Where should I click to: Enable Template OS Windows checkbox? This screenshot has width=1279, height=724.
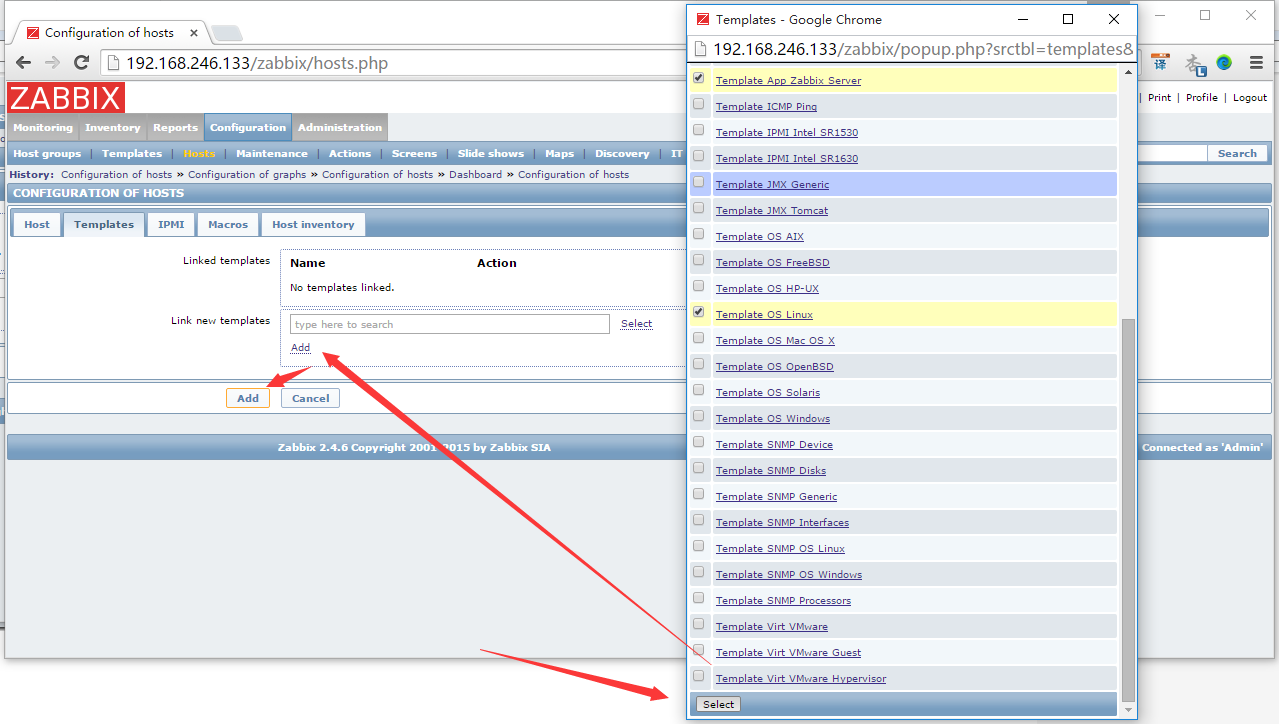coord(698,416)
